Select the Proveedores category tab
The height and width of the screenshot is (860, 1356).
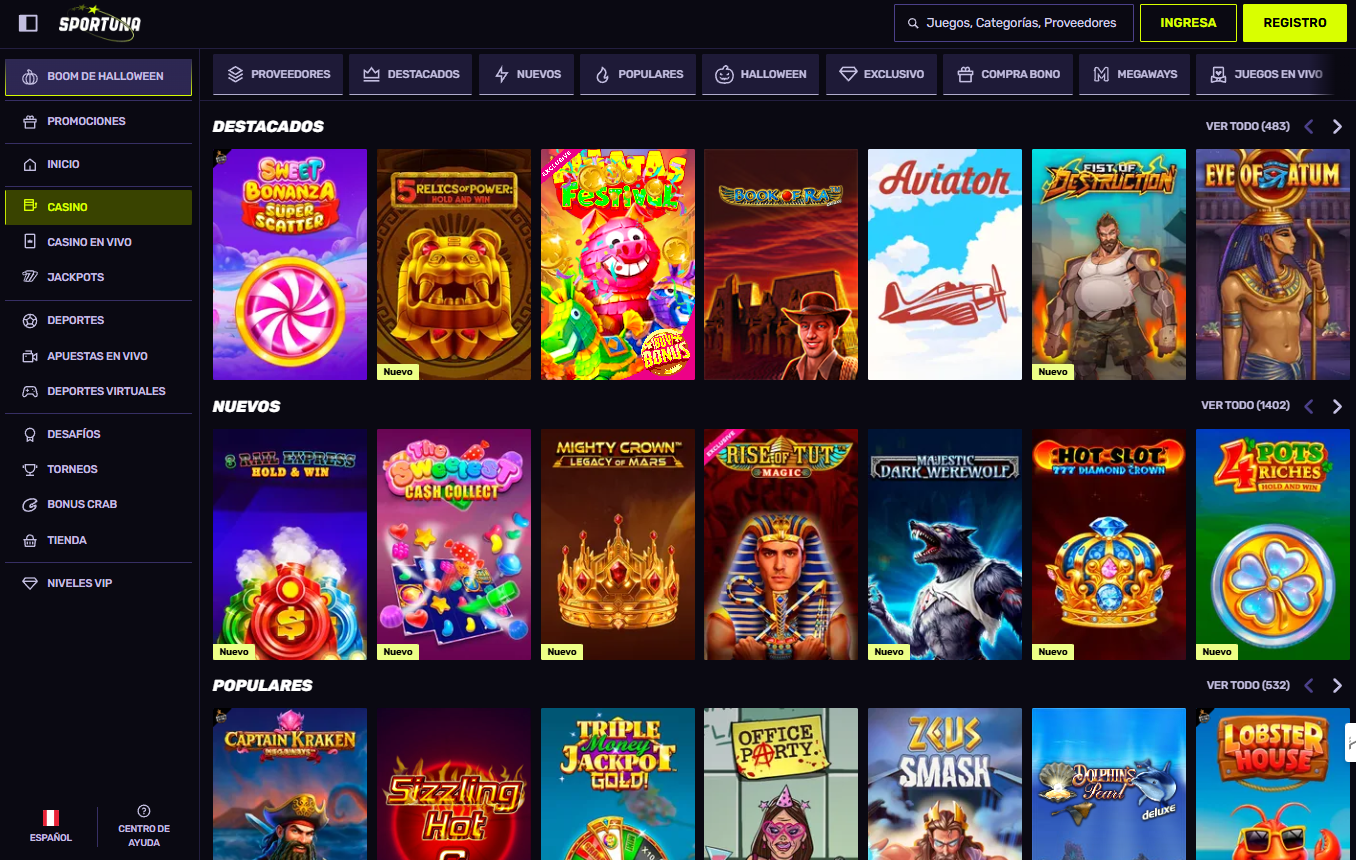pyautogui.click(x=279, y=74)
